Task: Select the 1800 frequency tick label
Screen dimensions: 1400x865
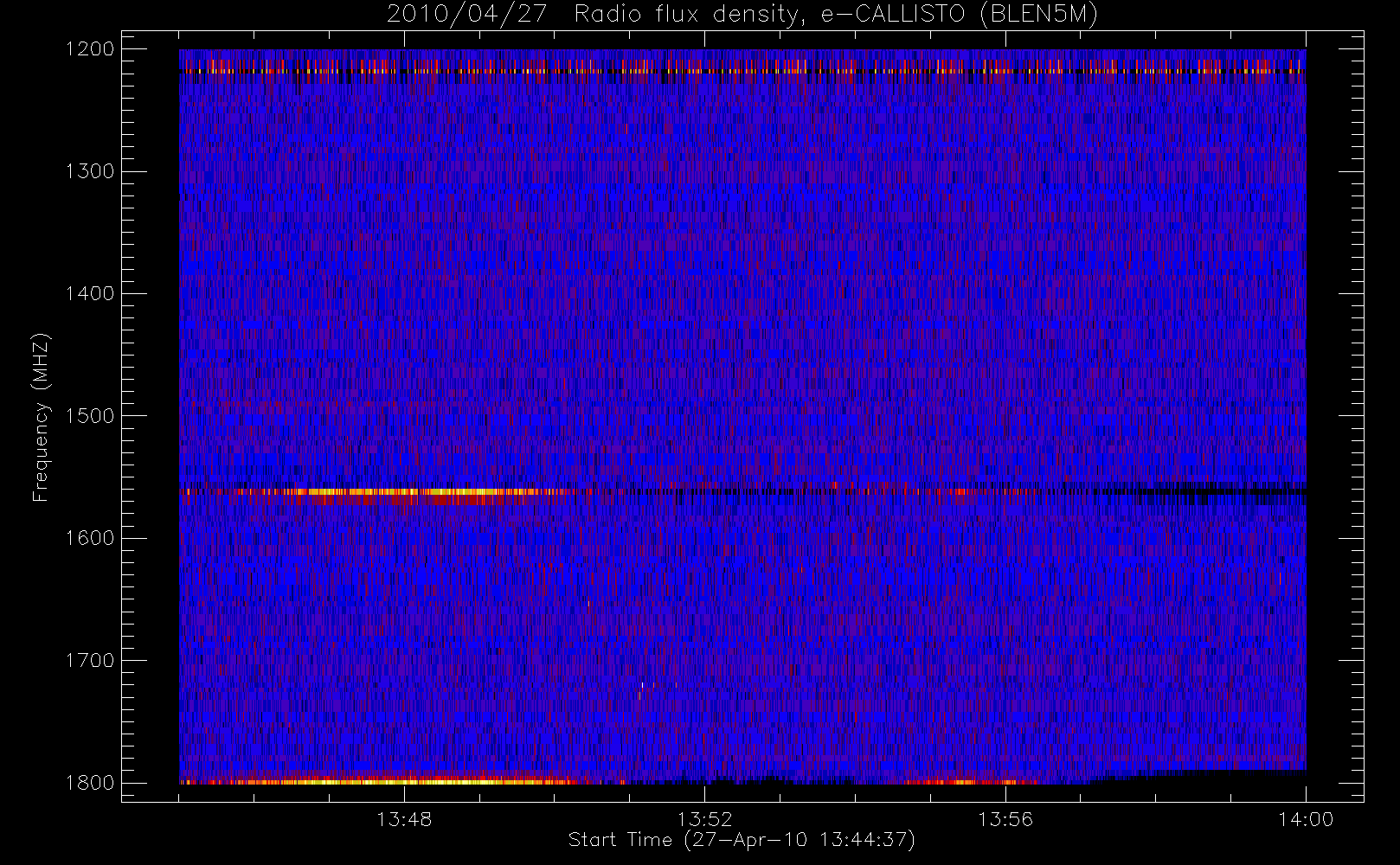Action: [x=90, y=783]
